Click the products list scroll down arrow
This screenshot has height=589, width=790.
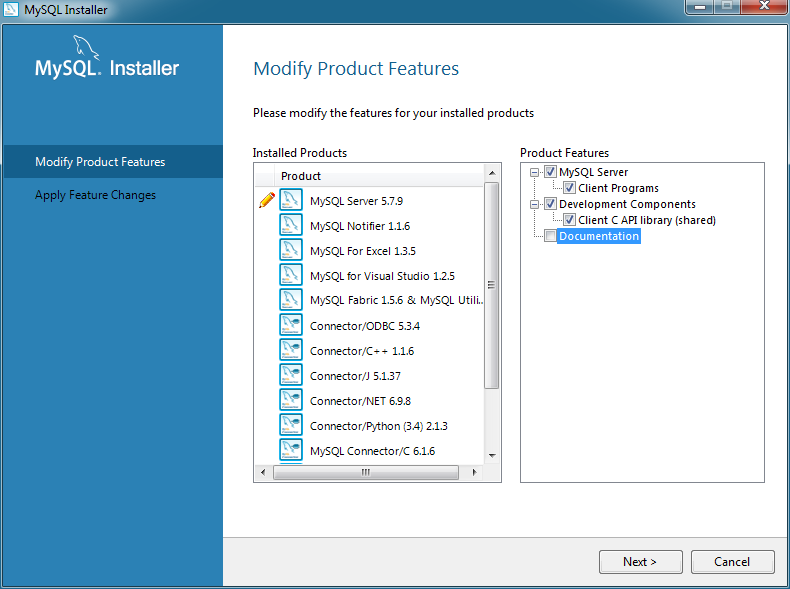[x=492, y=456]
